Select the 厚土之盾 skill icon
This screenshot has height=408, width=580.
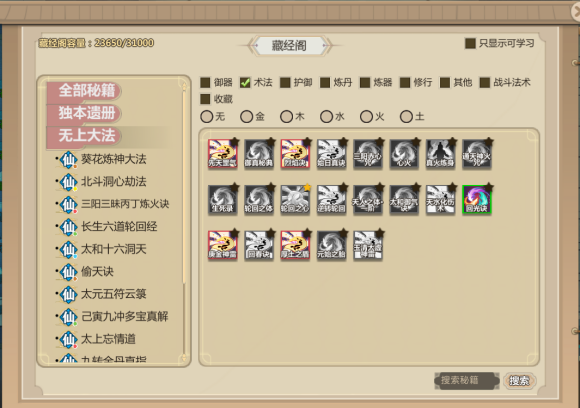pos(295,245)
